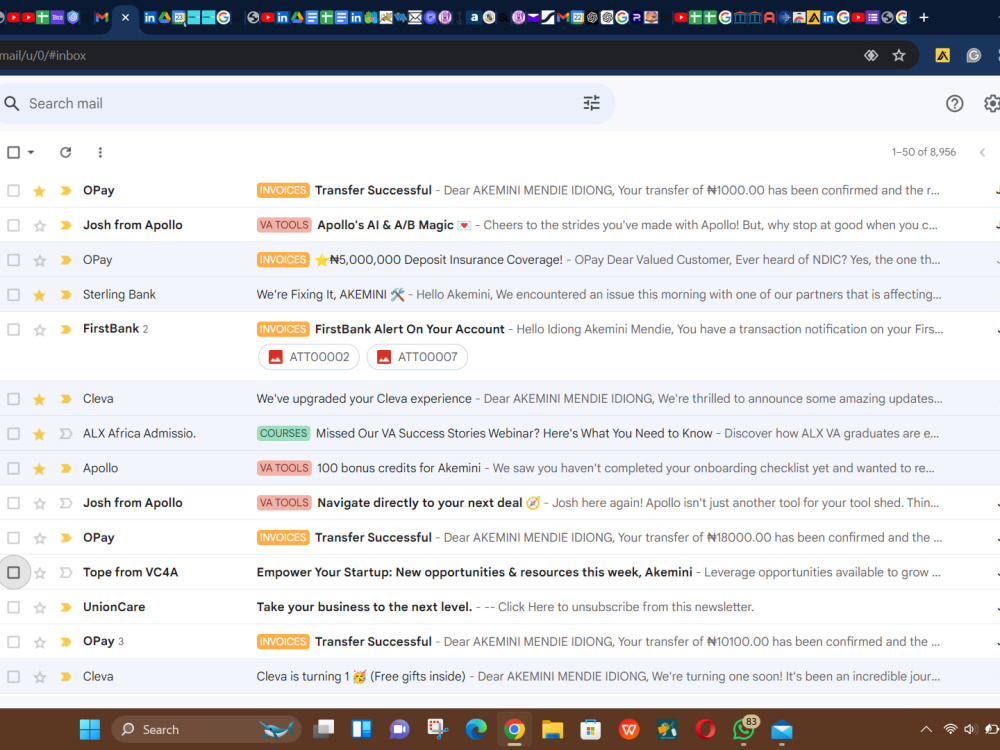This screenshot has height=750, width=1000.
Task: Open the Snipping Tool from the taskbar
Action: coord(438,730)
